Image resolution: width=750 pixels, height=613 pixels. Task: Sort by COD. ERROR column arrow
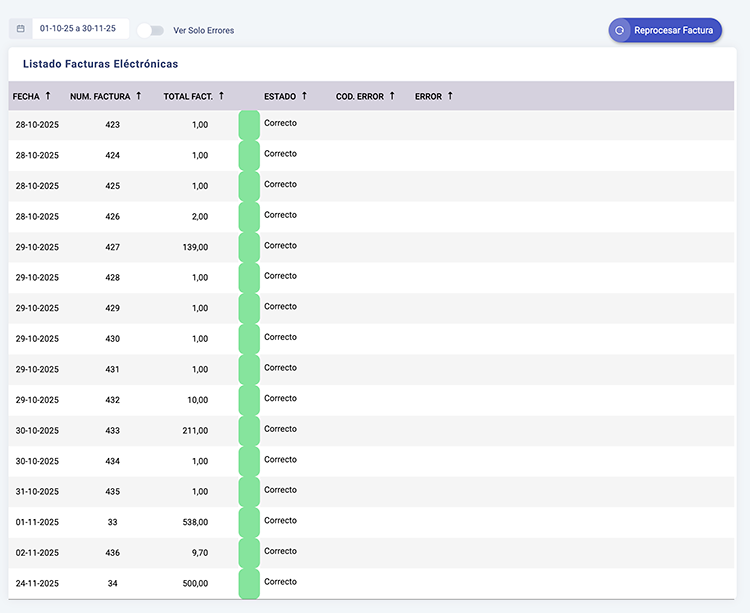392,96
